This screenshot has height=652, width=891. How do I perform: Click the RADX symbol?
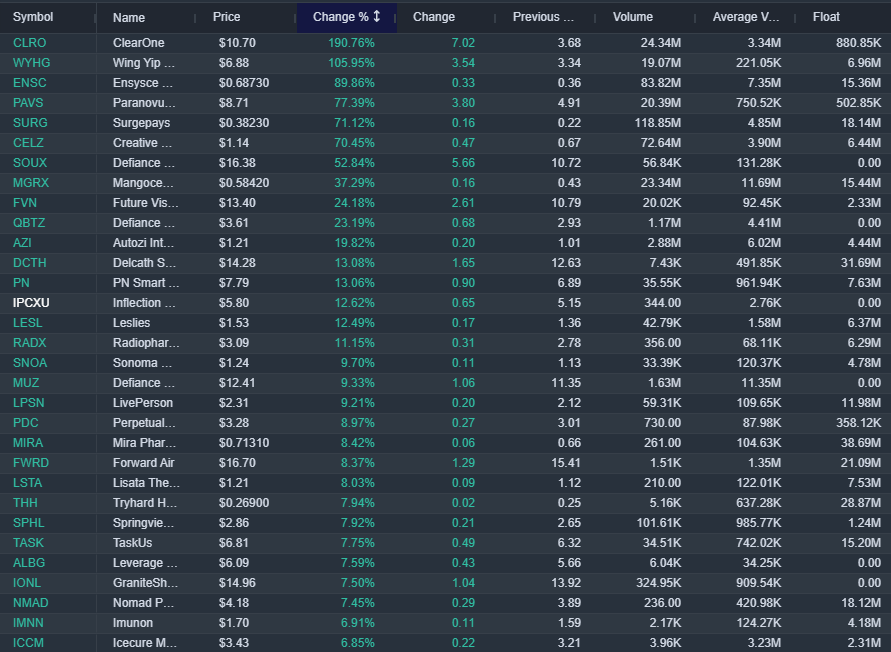pyautogui.click(x=30, y=343)
